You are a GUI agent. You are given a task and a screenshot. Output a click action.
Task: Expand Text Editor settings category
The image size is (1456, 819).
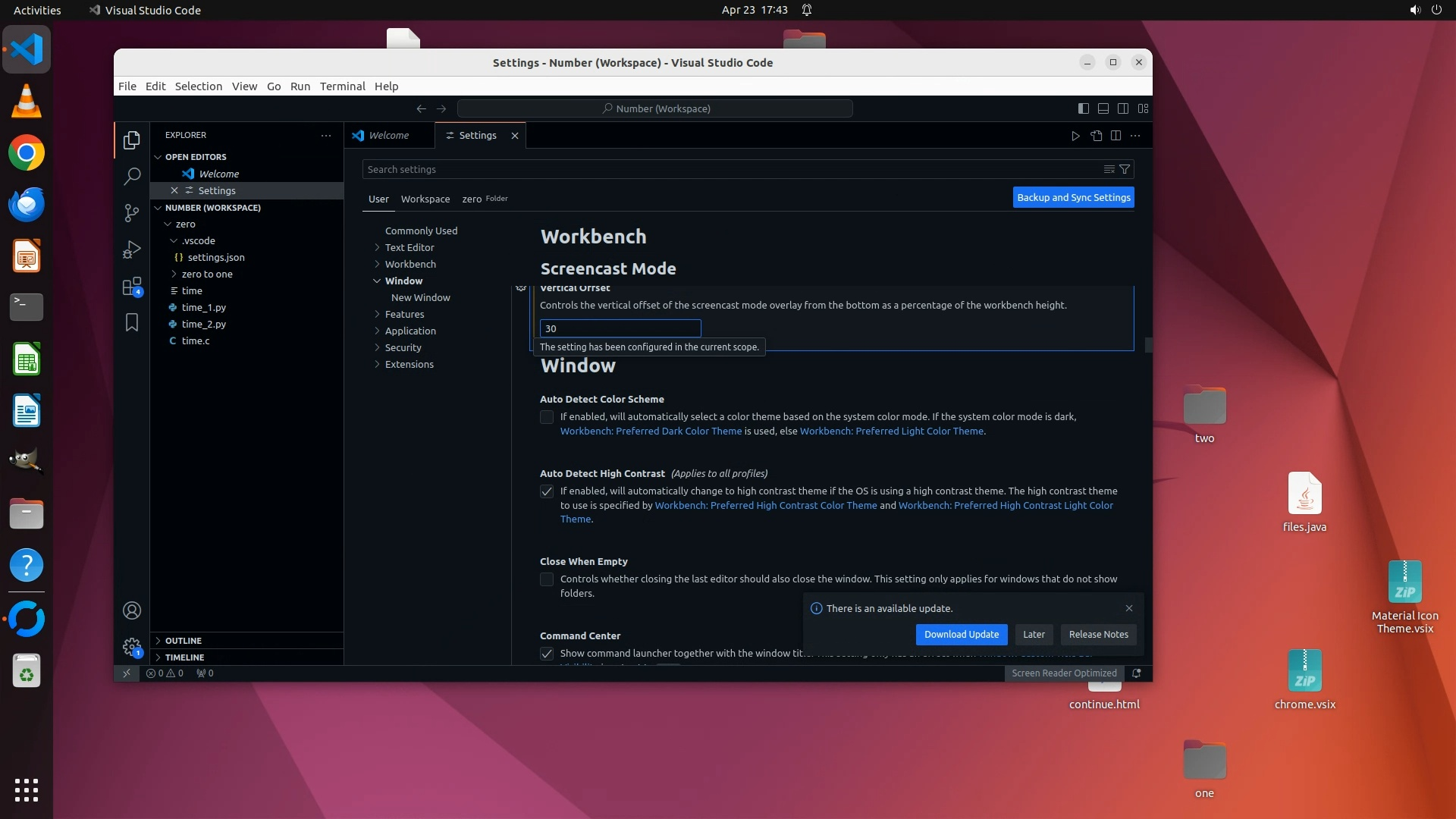click(x=409, y=247)
